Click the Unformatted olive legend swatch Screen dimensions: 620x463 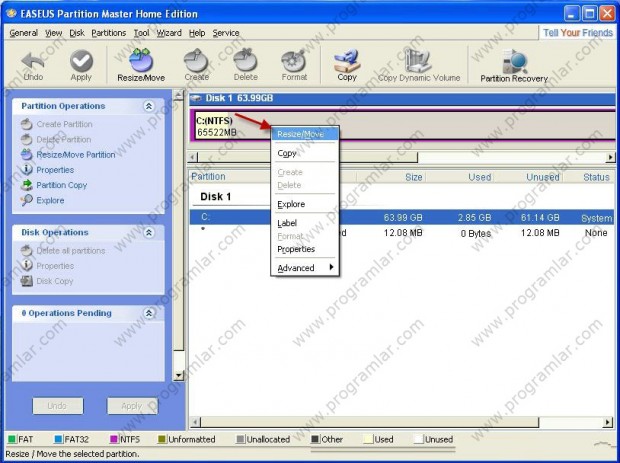tap(162, 439)
